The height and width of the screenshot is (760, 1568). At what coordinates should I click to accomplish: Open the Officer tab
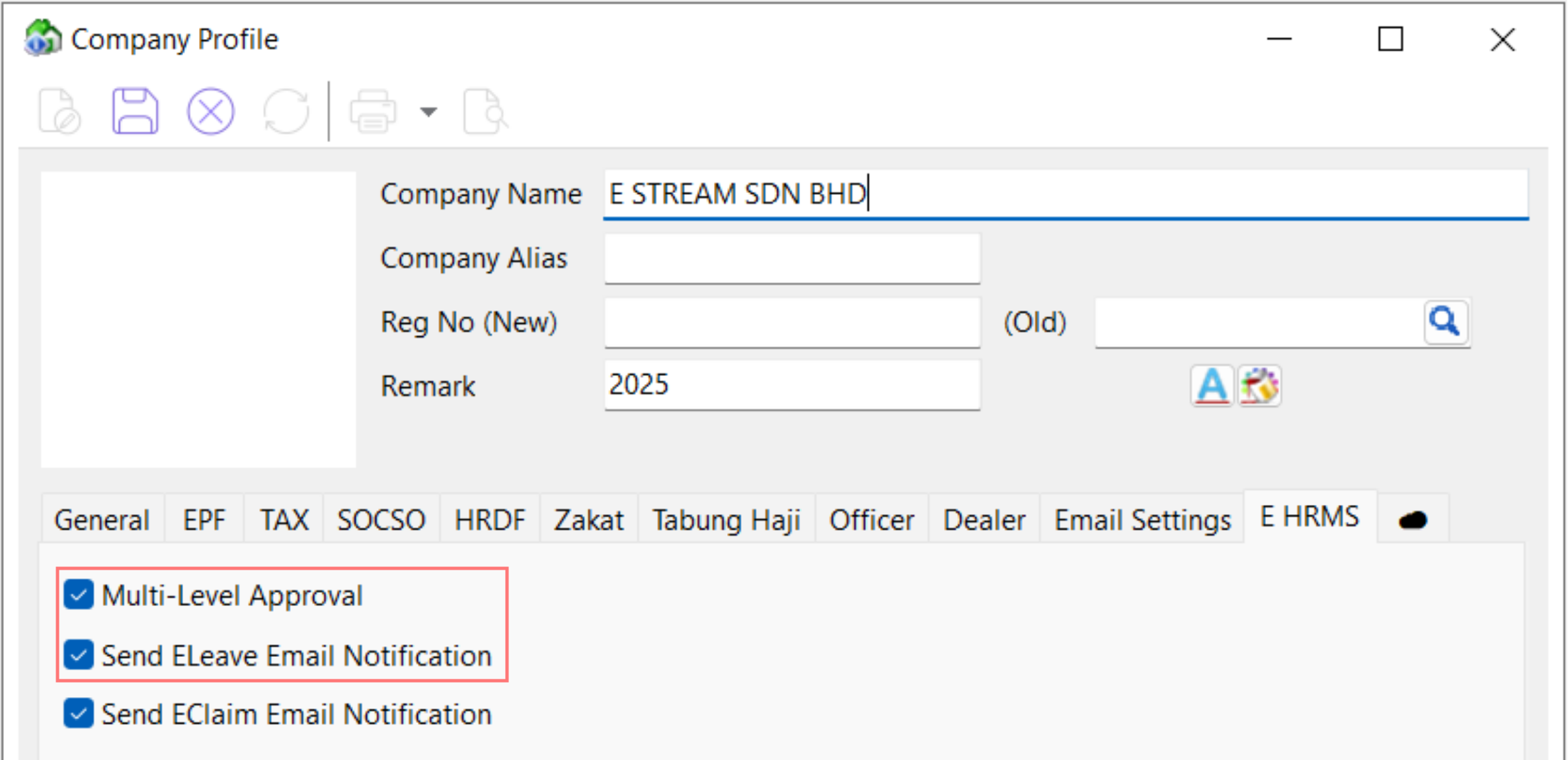(871, 519)
